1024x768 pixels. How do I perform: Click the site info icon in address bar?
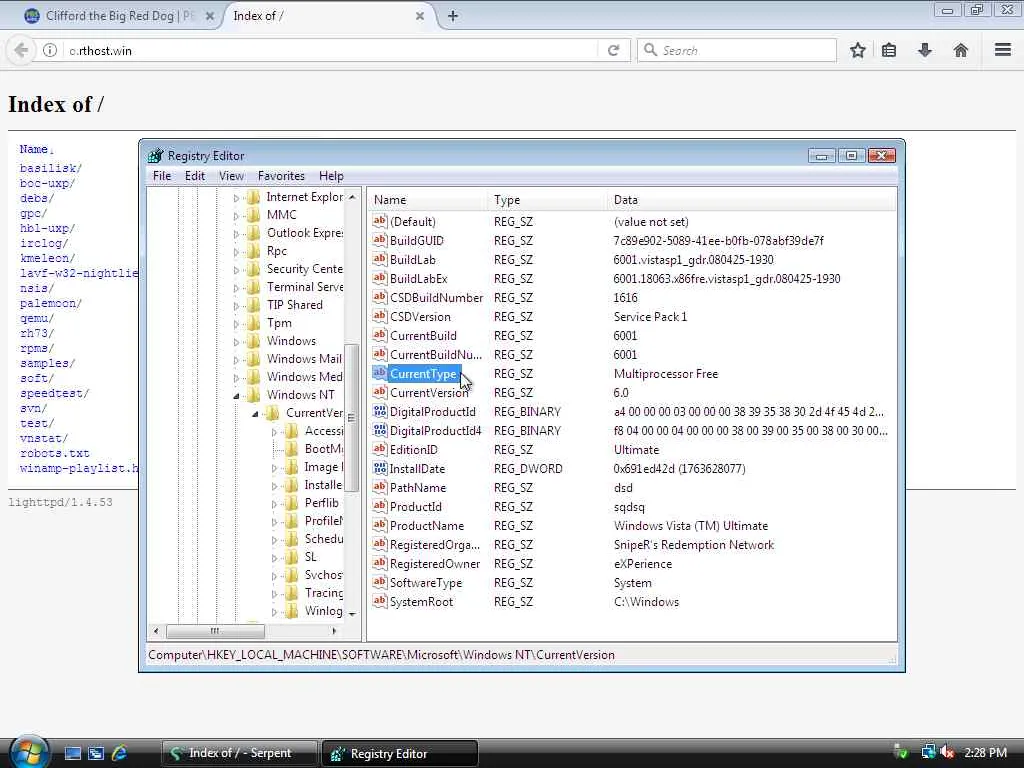[x=50, y=50]
